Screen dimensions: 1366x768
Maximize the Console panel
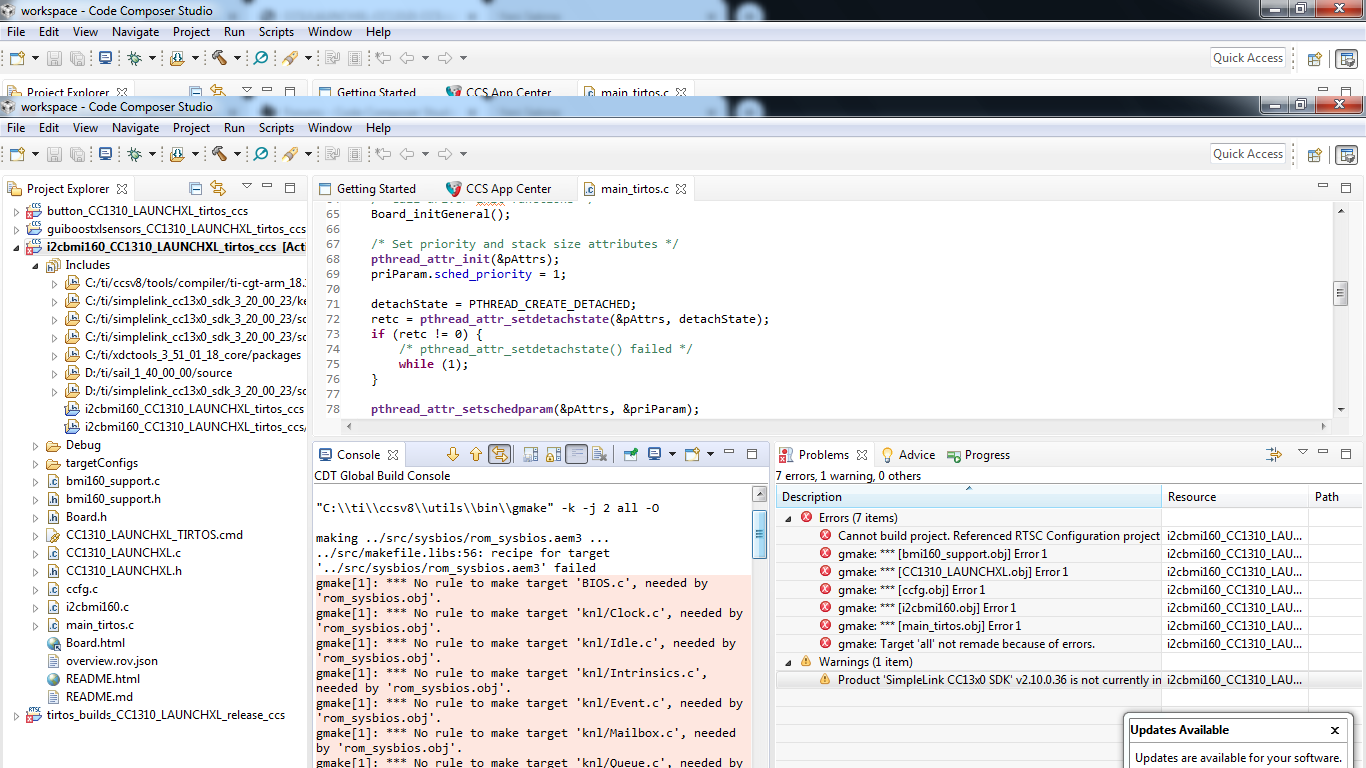pos(752,454)
